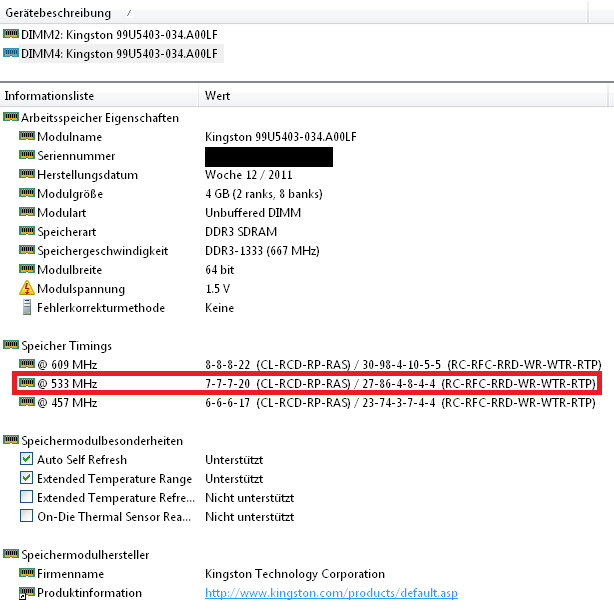Open the Kingston products default.asp link
This screenshot has width=614, height=612.
(331, 593)
